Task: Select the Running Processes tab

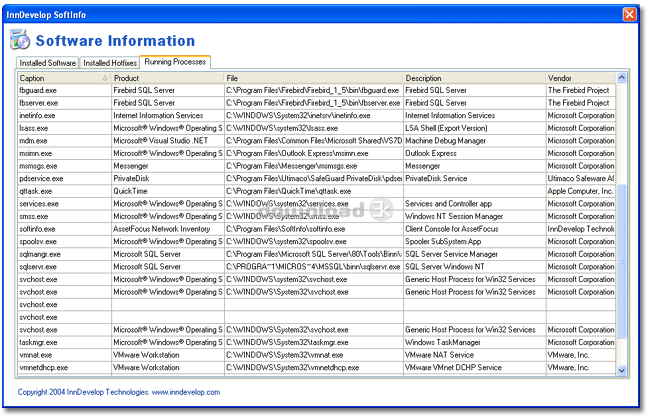Action: click(x=175, y=62)
